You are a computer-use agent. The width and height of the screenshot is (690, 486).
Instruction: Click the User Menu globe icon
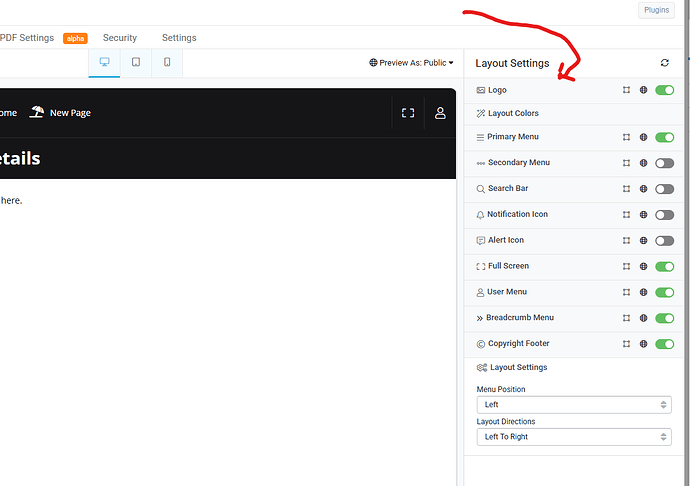643,292
